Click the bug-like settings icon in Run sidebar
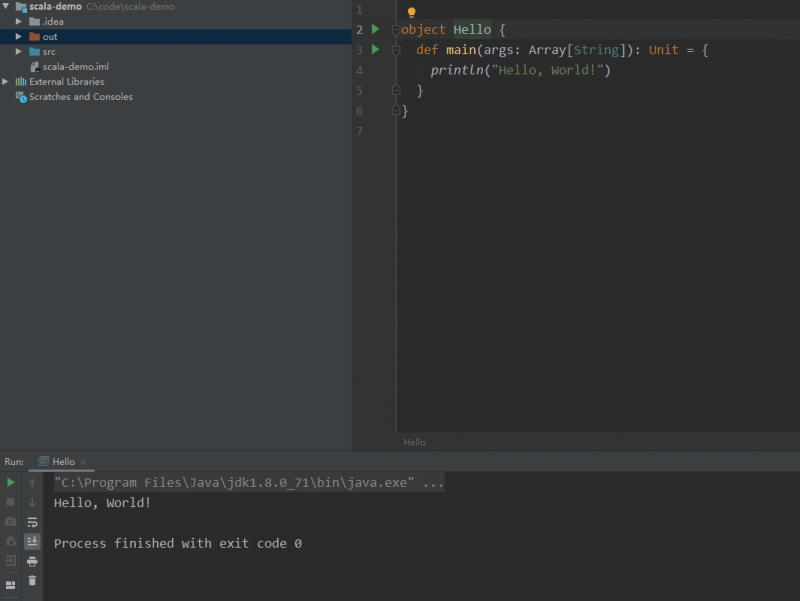 (x=10, y=541)
